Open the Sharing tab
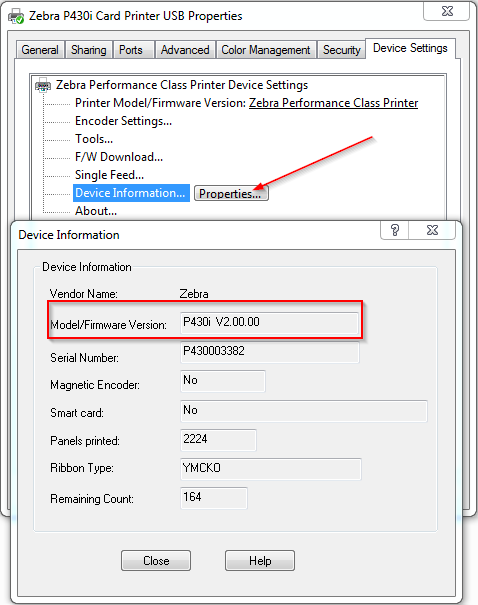The image size is (478, 605). tap(89, 50)
